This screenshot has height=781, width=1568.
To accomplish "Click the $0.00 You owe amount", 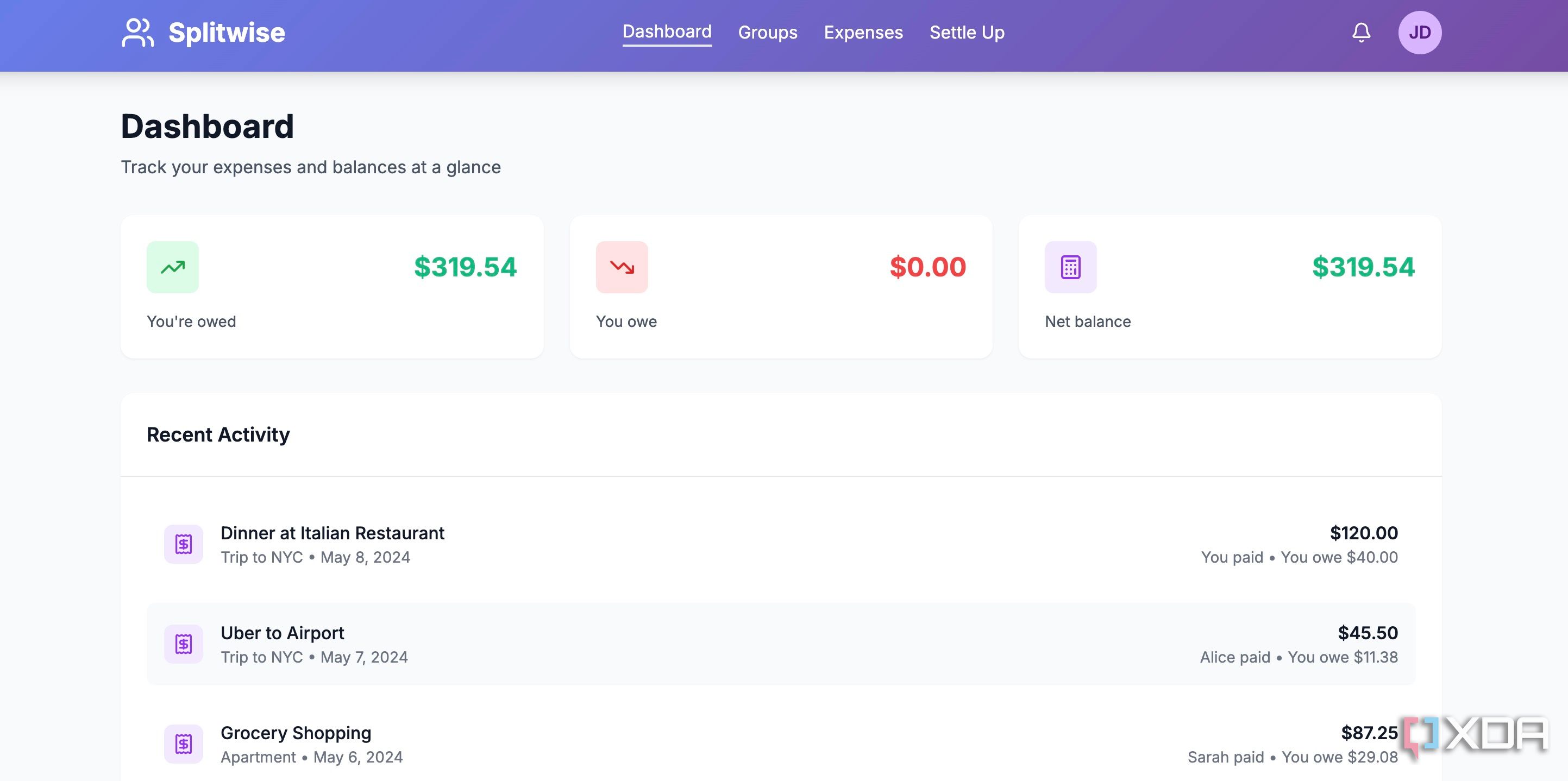I will coord(927,267).
